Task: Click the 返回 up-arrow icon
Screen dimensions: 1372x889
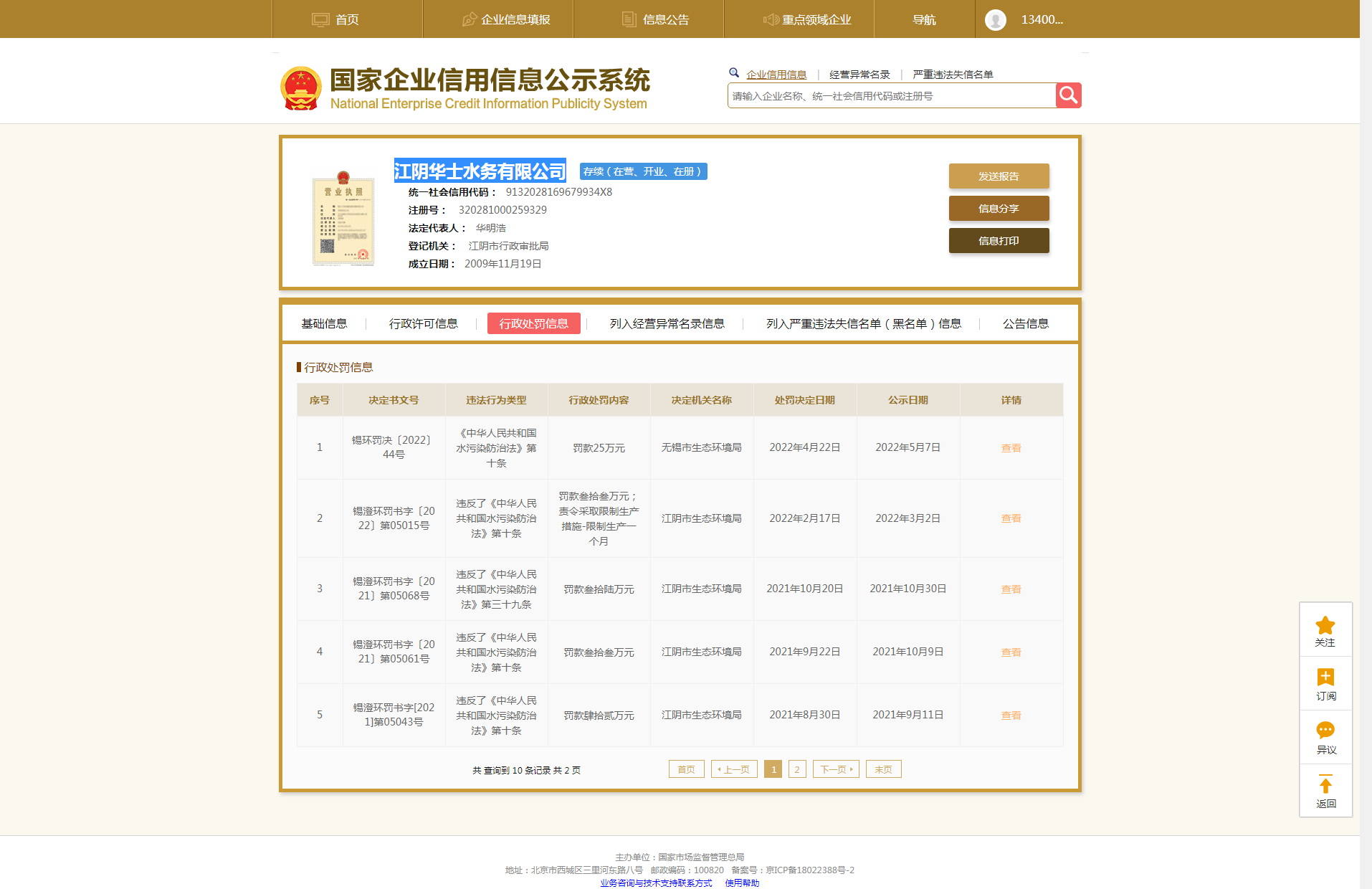Action: coord(1325,784)
